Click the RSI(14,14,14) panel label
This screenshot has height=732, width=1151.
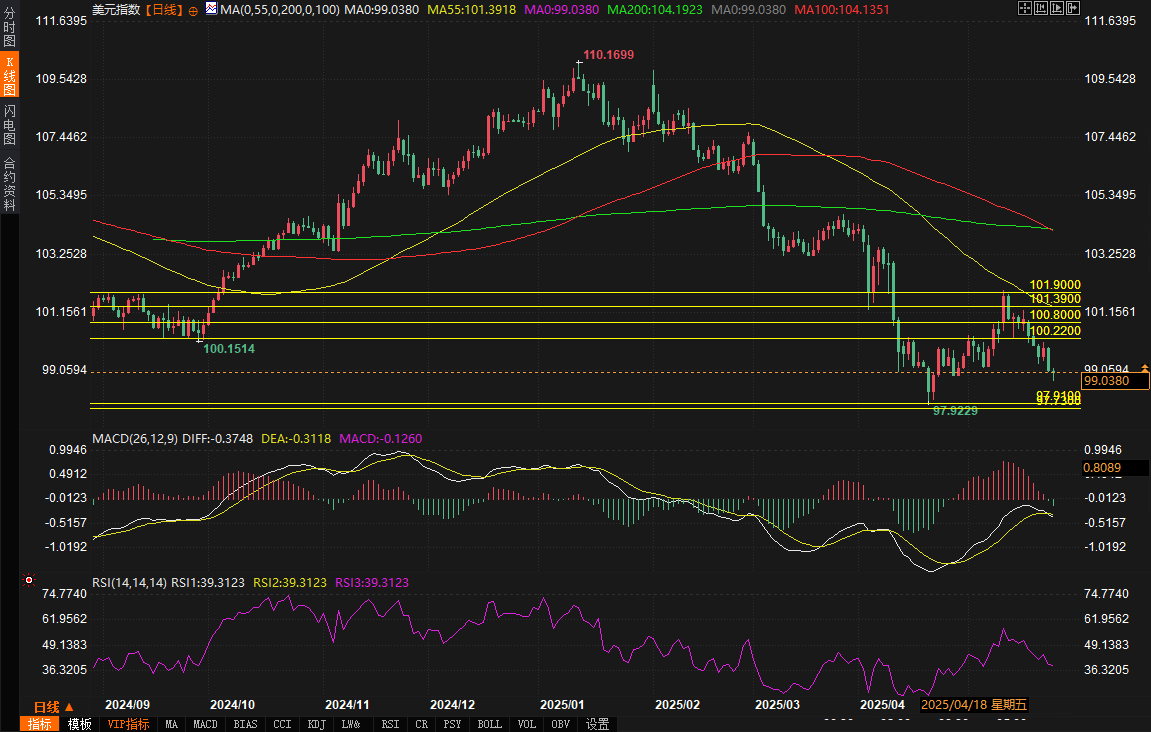pos(129,582)
